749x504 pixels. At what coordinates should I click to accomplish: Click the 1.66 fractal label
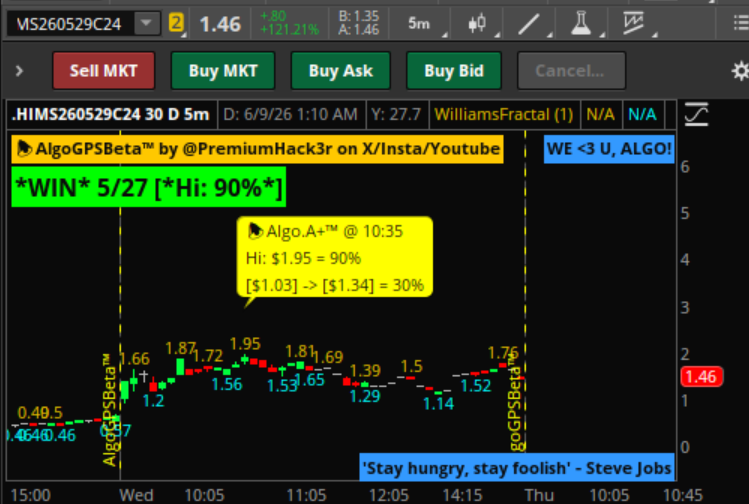[134, 359]
